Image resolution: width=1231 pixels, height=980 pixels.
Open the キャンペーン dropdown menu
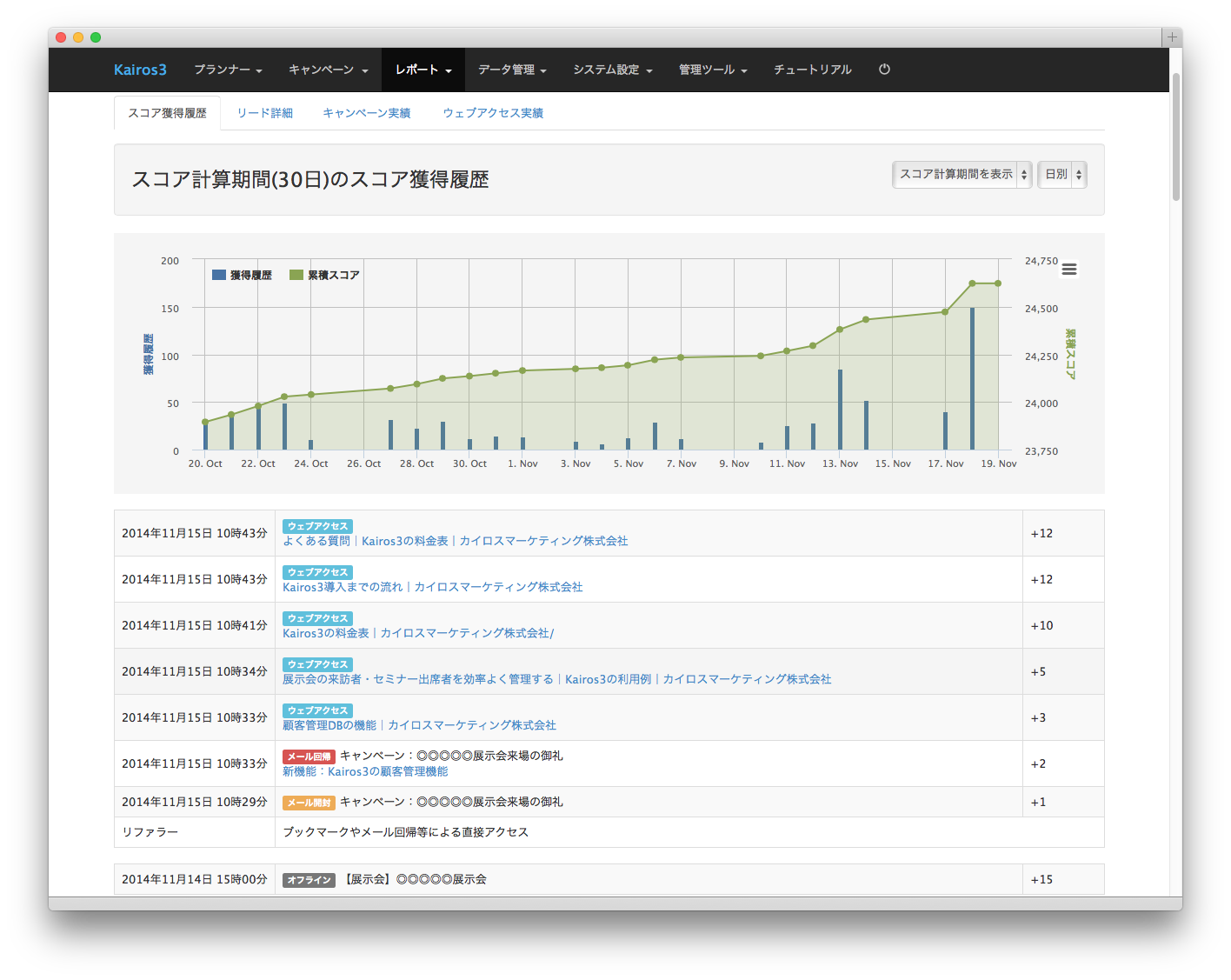click(329, 70)
